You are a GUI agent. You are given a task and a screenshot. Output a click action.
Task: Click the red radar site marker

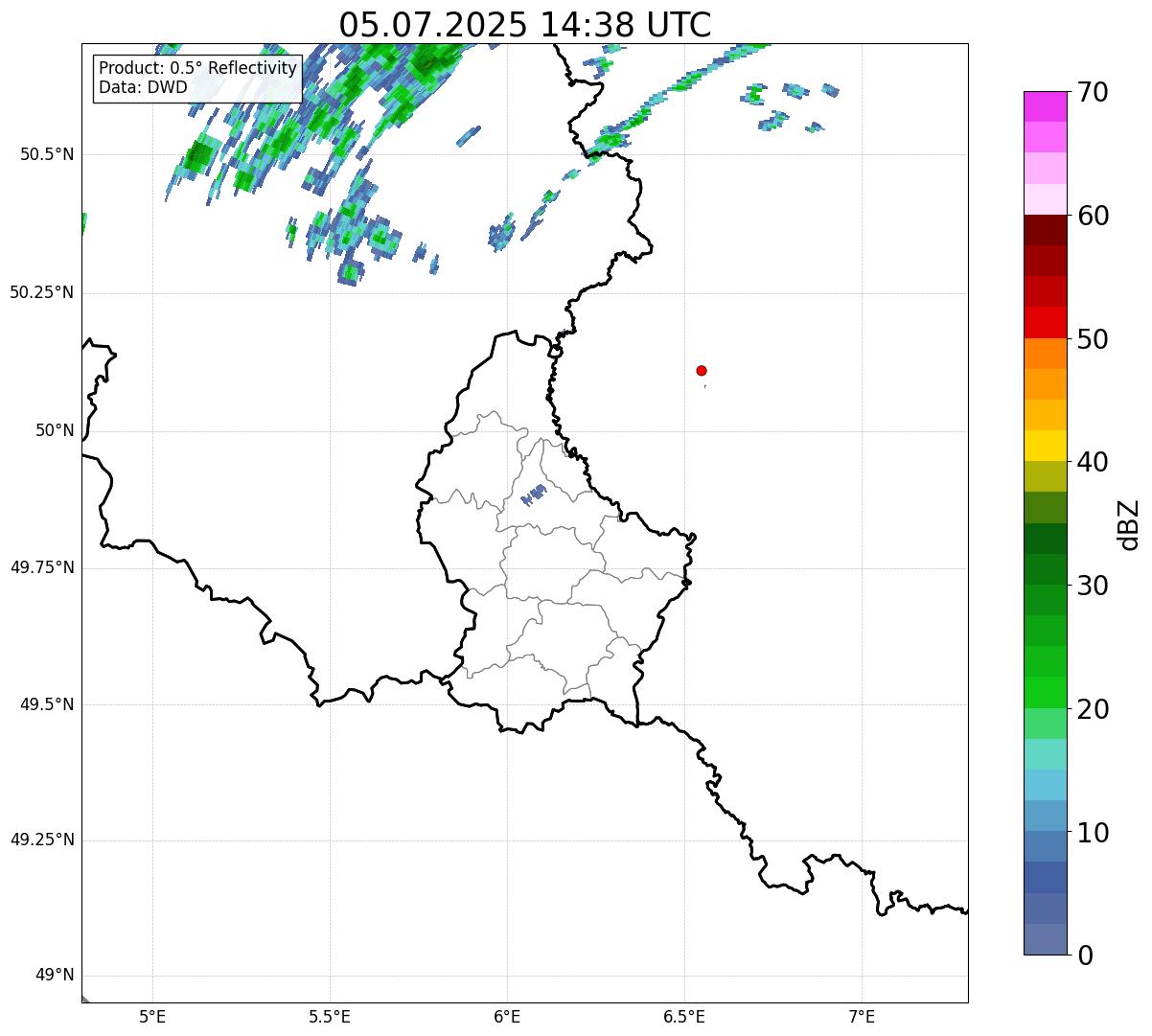702,370
